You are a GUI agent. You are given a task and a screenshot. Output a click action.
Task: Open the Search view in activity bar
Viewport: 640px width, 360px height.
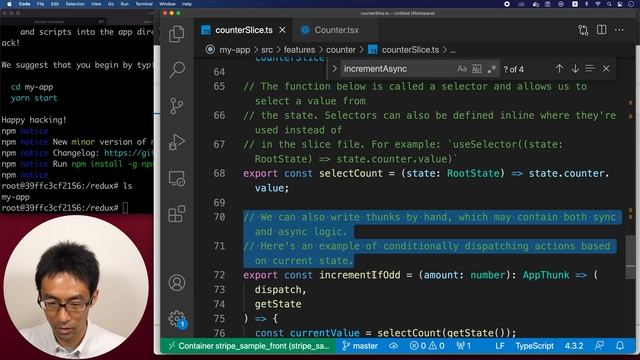177,70
